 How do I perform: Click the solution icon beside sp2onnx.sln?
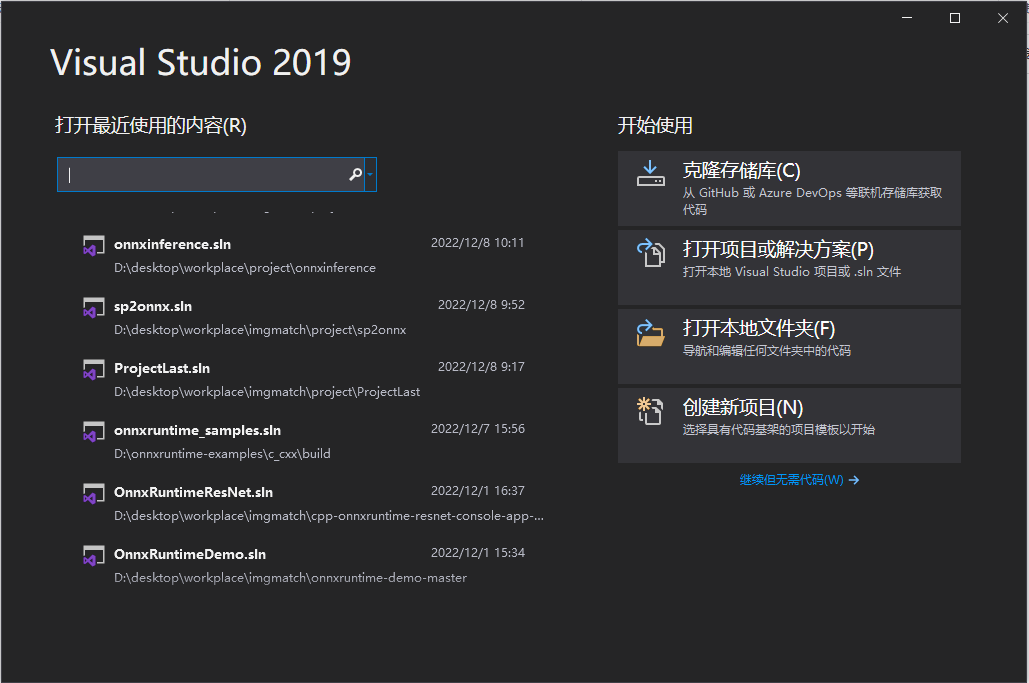click(93, 308)
